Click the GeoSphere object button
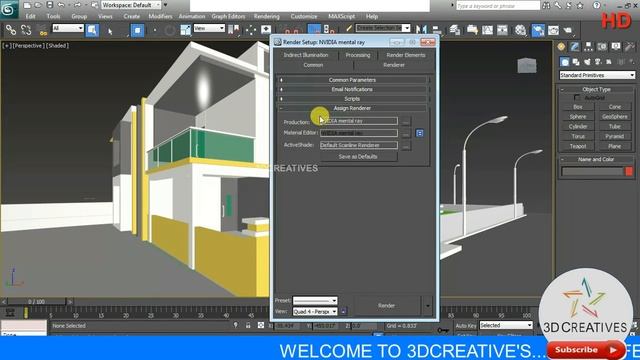The image size is (640, 360). 615,117
